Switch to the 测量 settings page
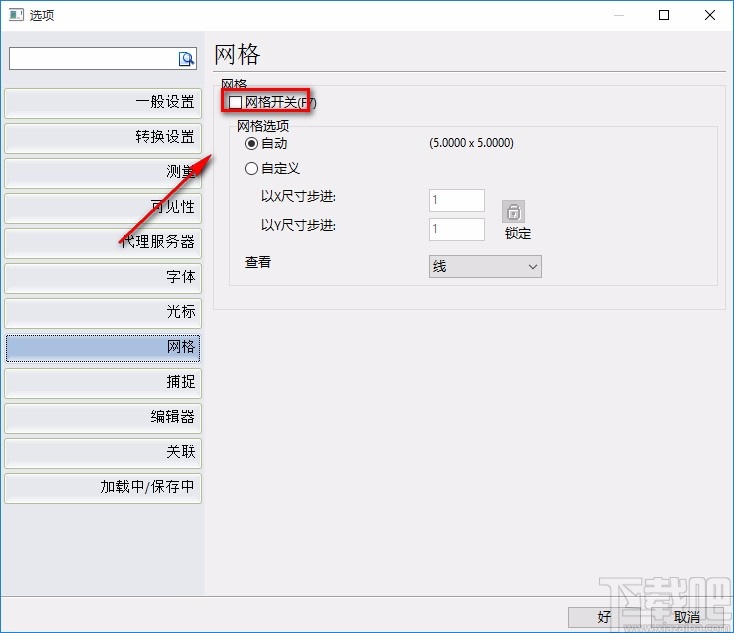734x633 pixels. [103, 172]
